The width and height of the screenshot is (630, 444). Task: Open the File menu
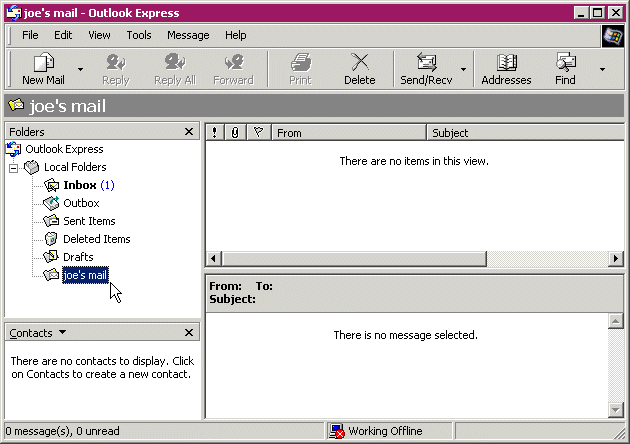(x=30, y=35)
